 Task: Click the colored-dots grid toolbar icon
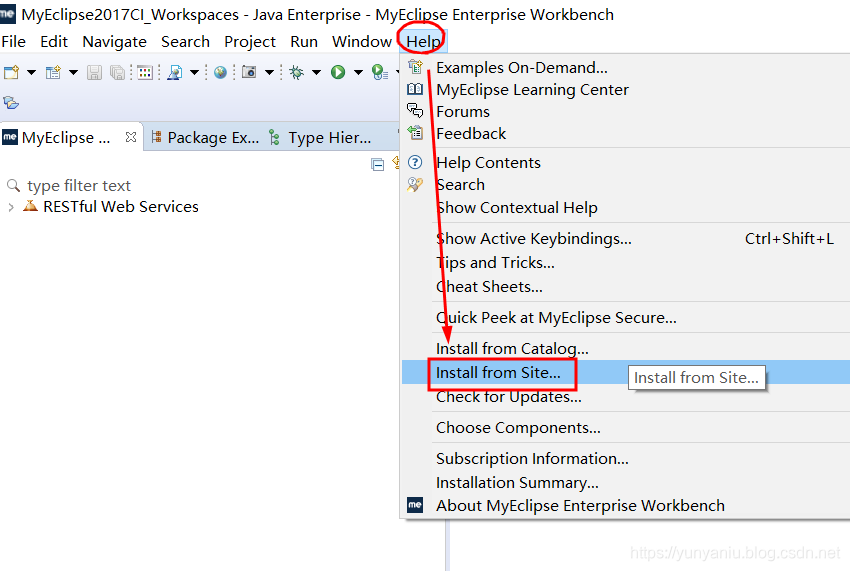point(145,72)
